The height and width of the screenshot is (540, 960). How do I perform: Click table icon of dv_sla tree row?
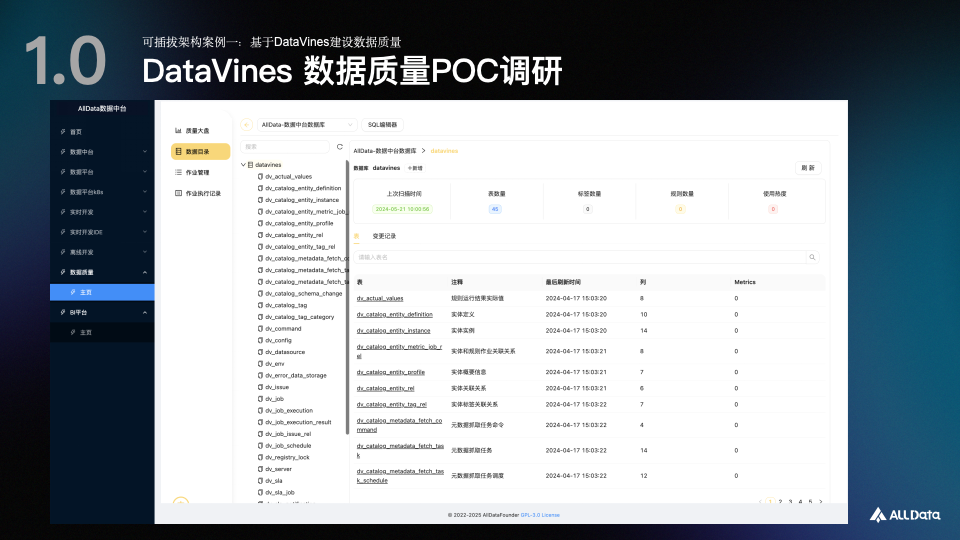point(260,481)
